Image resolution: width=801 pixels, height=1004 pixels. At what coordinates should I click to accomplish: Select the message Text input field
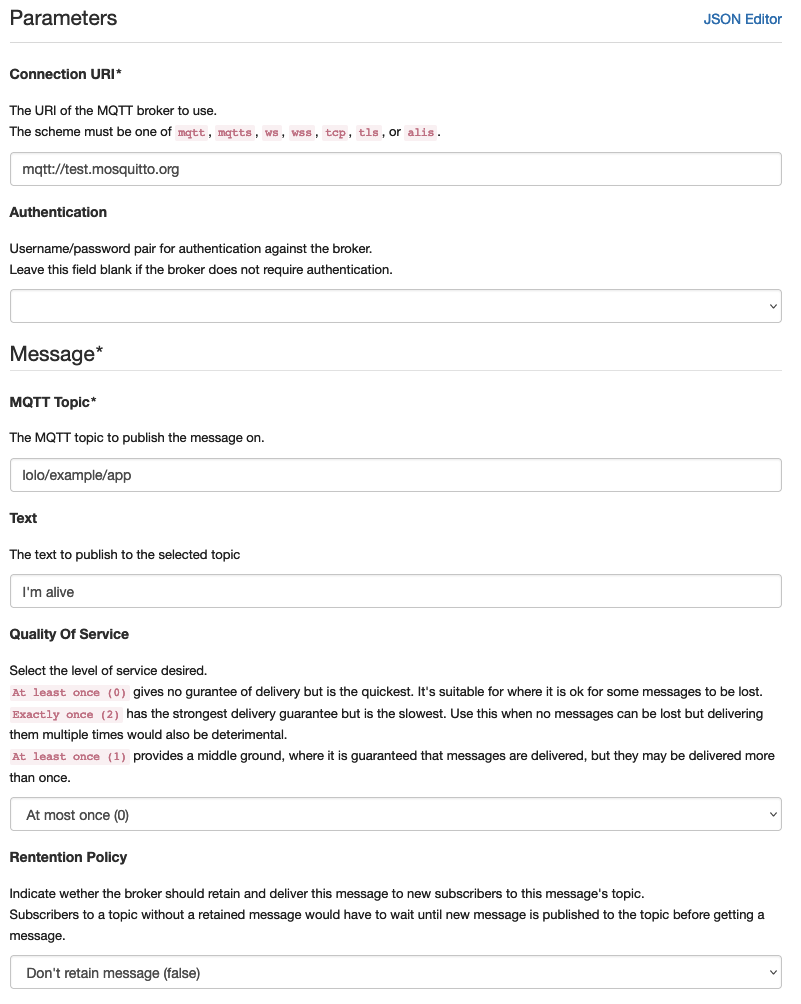coord(395,590)
